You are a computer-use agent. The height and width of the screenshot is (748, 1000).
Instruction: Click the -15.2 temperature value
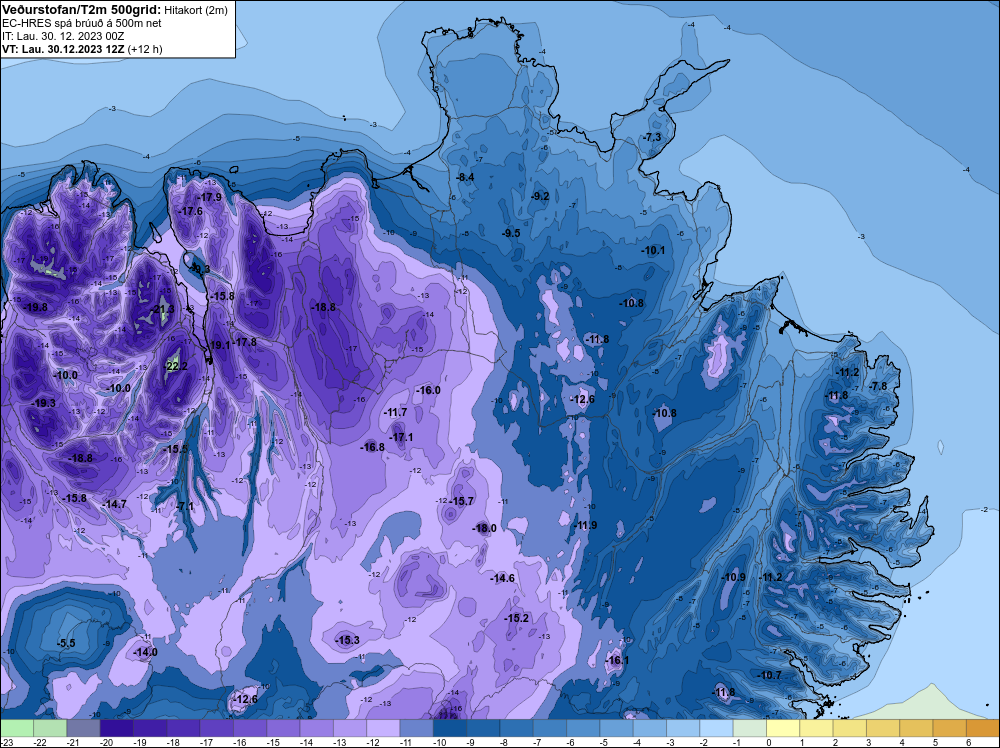(516, 619)
